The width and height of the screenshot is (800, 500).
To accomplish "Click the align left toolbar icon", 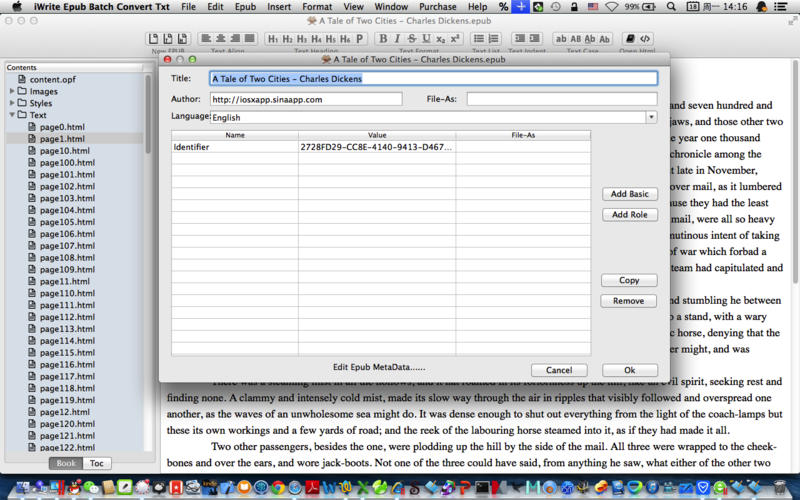I will pyautogui.click(x=206, y=39).
